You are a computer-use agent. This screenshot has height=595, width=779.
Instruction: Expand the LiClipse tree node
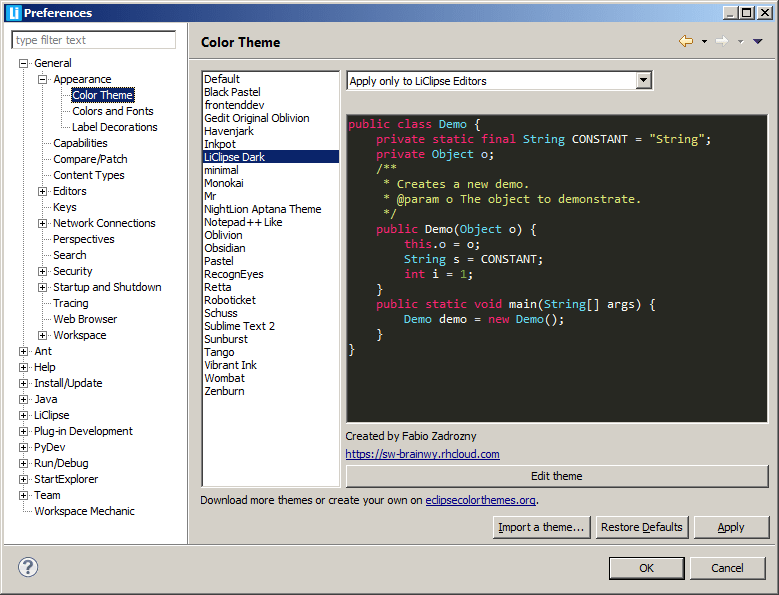(23, 415)
